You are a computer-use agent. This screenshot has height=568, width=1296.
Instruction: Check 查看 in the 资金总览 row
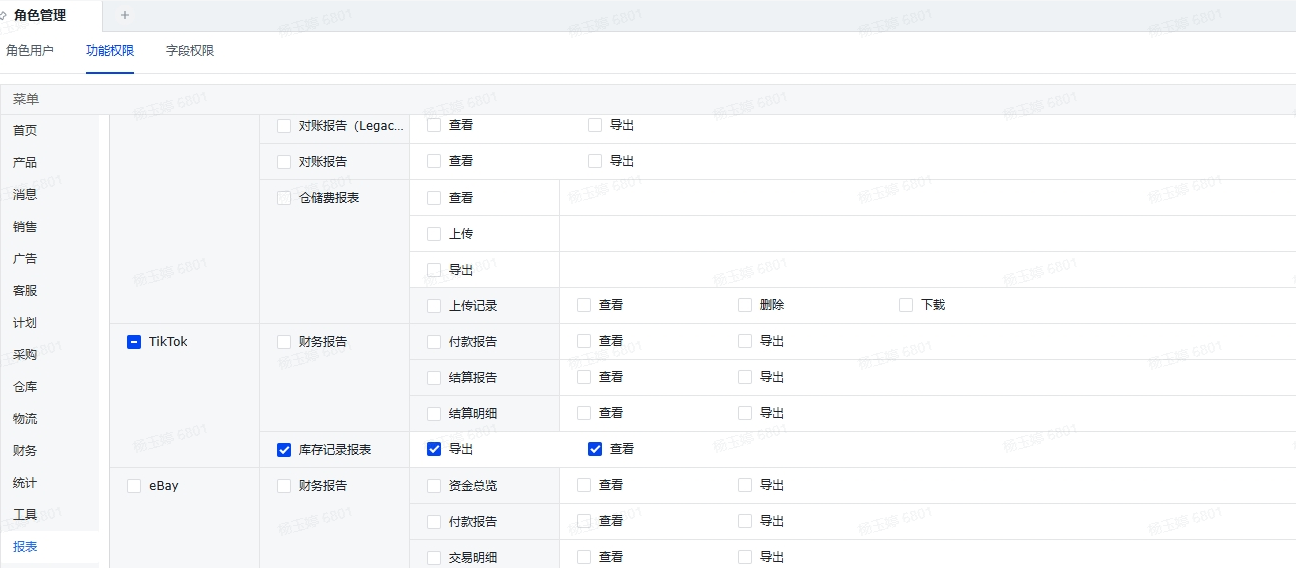[584, 485]
